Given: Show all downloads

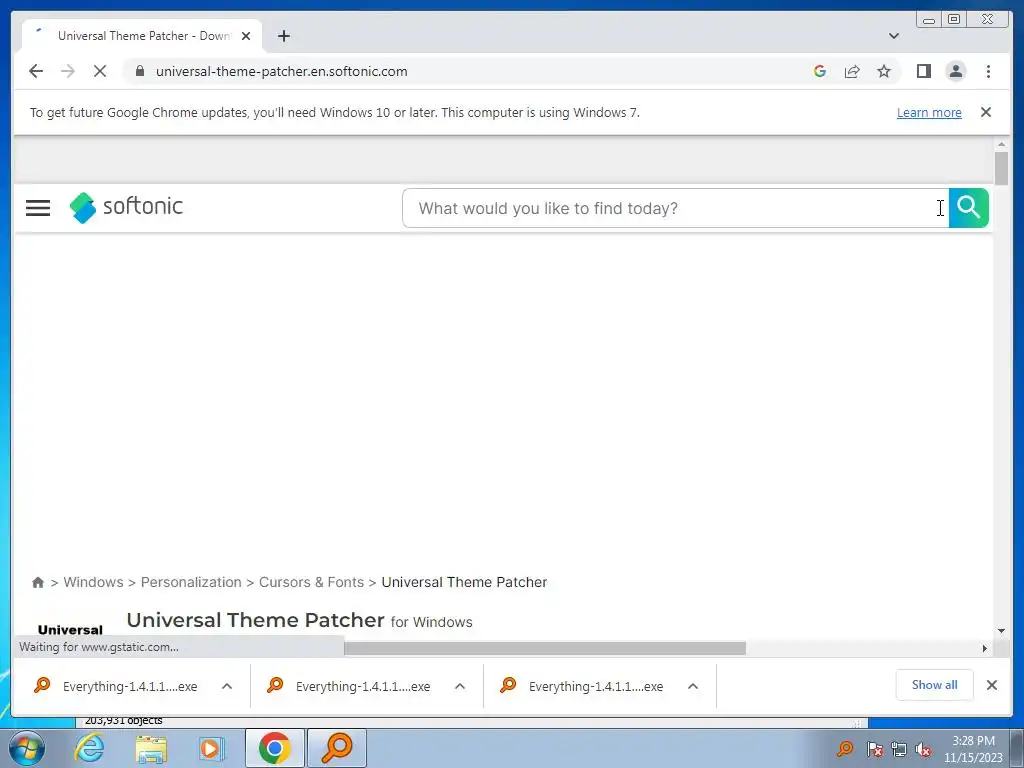Looking at the screenshot, I should click(935, 685).
